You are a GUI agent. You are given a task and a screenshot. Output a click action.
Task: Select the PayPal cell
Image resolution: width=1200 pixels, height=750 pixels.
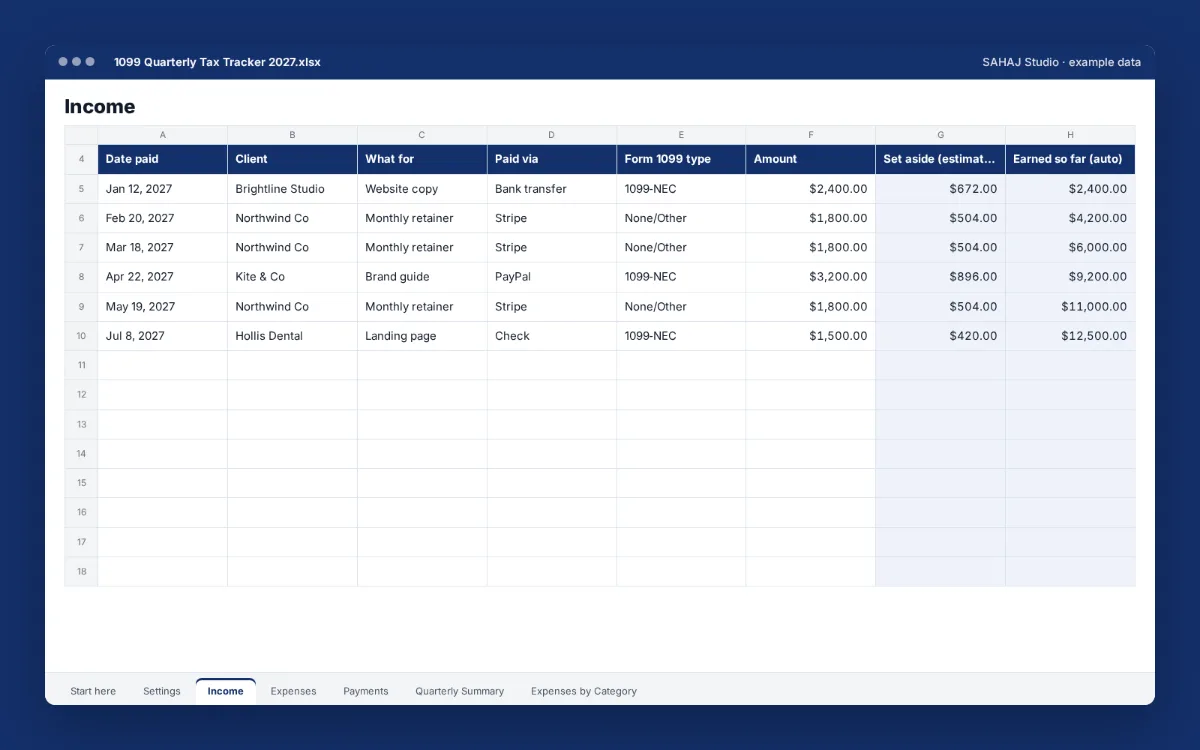pyautogui.click(x=552, y=277)
